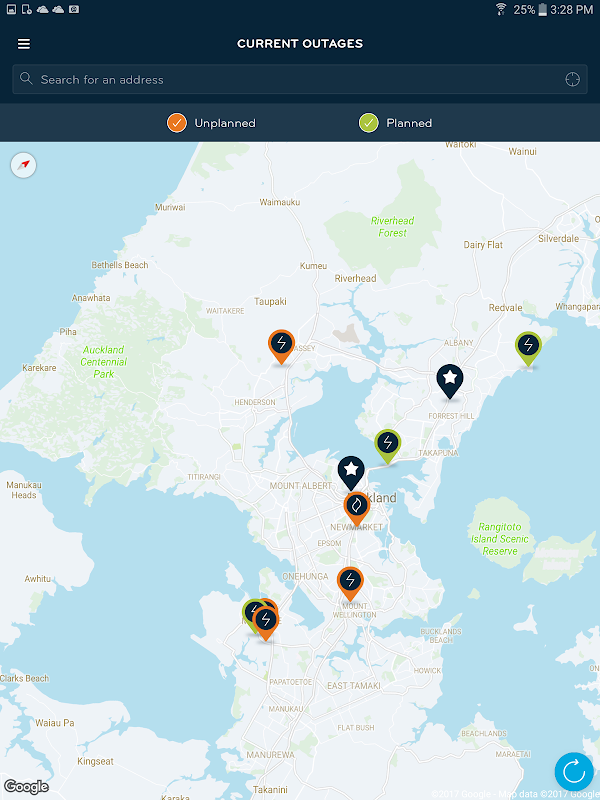Tap the Bethells Beach map label

click(120, 265)
